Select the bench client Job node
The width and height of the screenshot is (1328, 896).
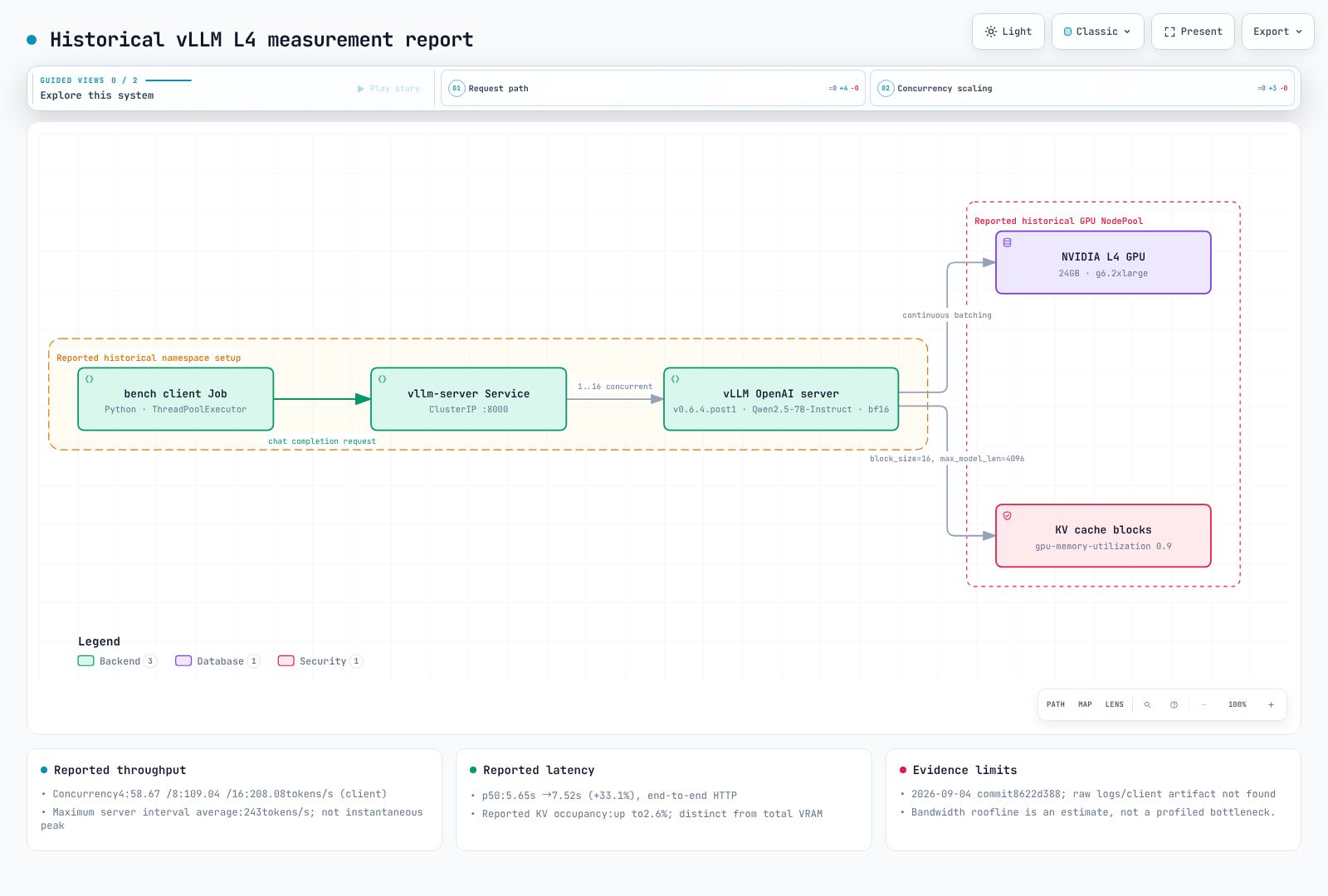coord(175,399)
